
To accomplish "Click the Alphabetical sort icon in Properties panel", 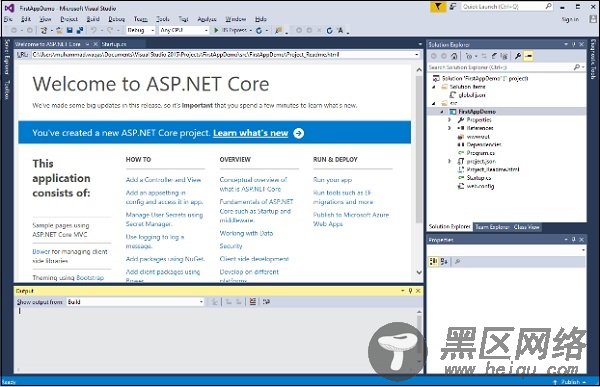I will pos(444,261).
